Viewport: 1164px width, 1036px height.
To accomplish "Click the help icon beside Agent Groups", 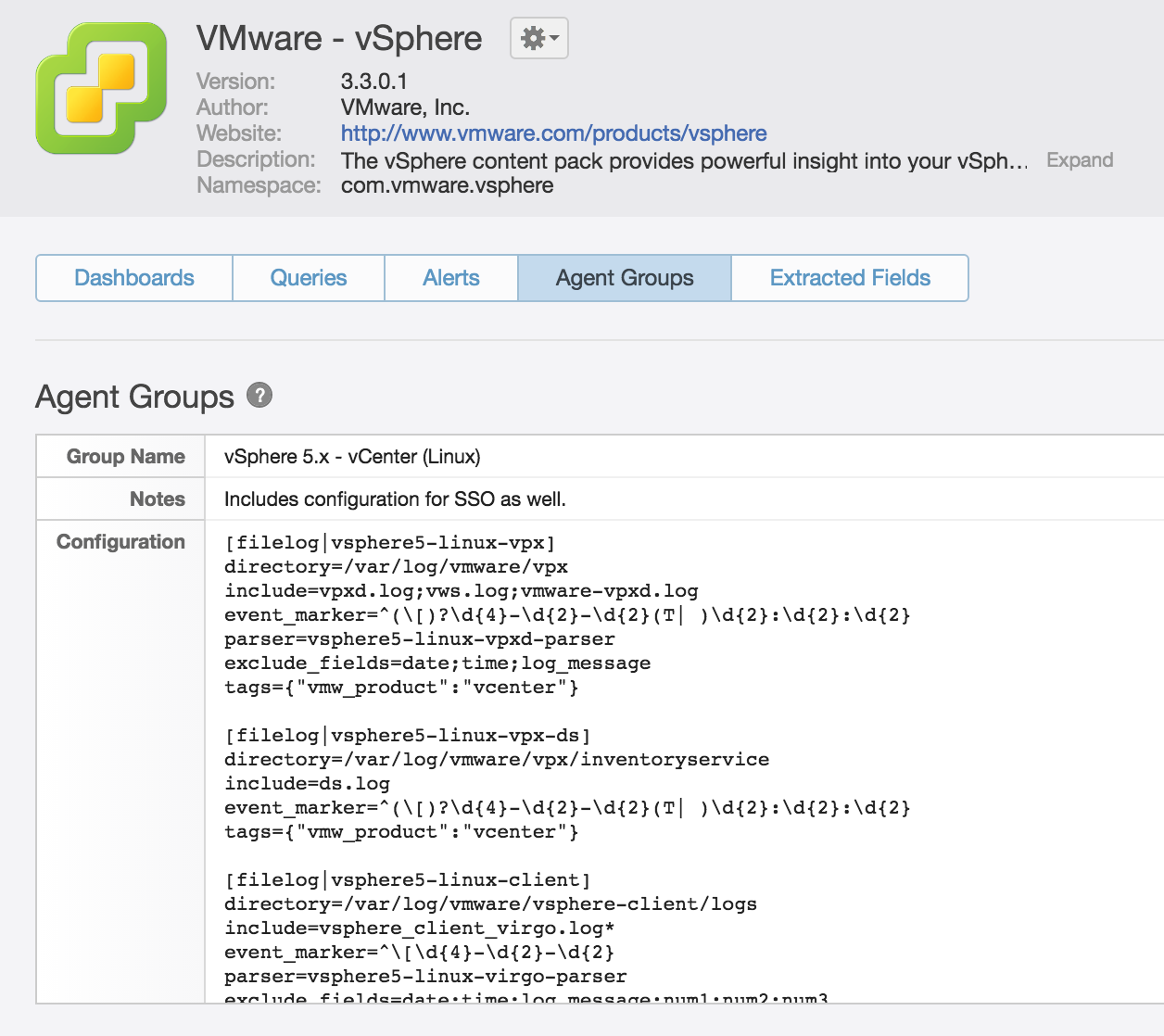I will point(259,396).
